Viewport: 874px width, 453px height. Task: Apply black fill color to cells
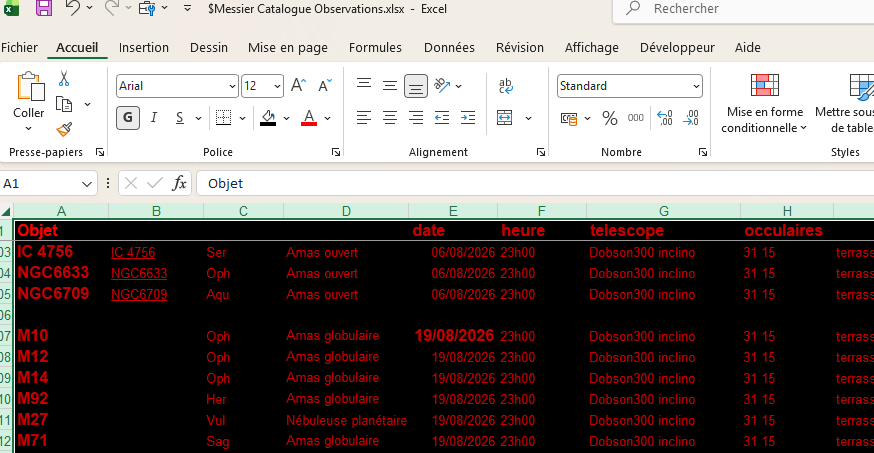[268, 118]
